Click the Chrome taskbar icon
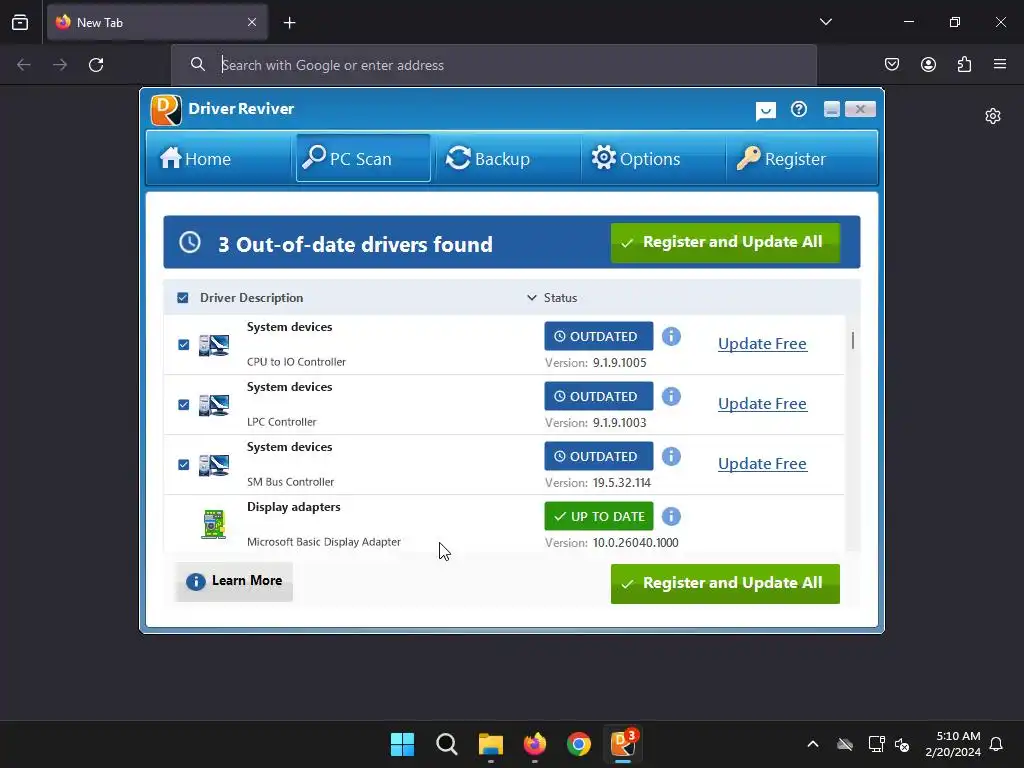The width and height of the screenshot is (1024, 768). coord(579,744)
